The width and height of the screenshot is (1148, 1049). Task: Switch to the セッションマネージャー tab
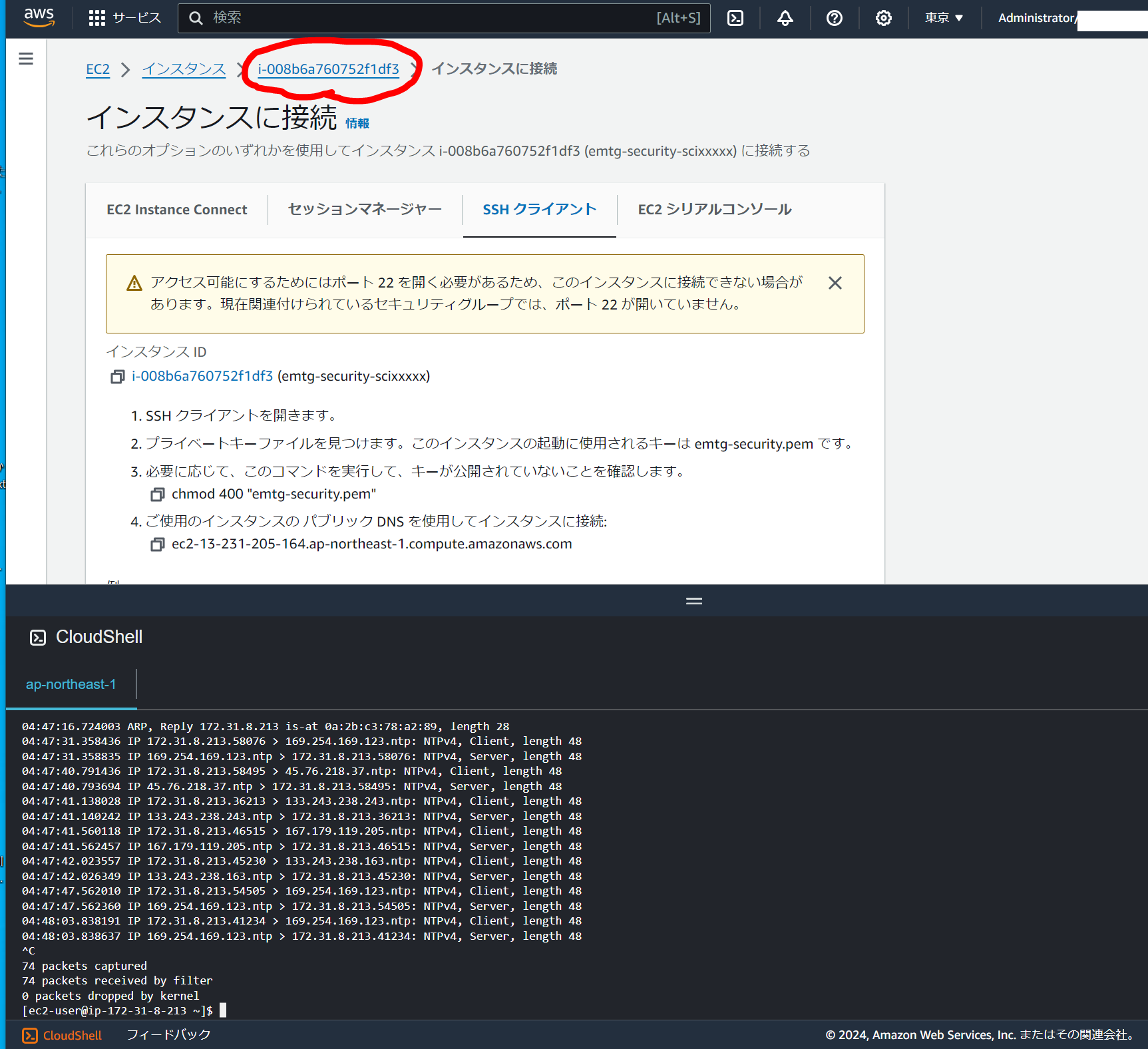365,210
